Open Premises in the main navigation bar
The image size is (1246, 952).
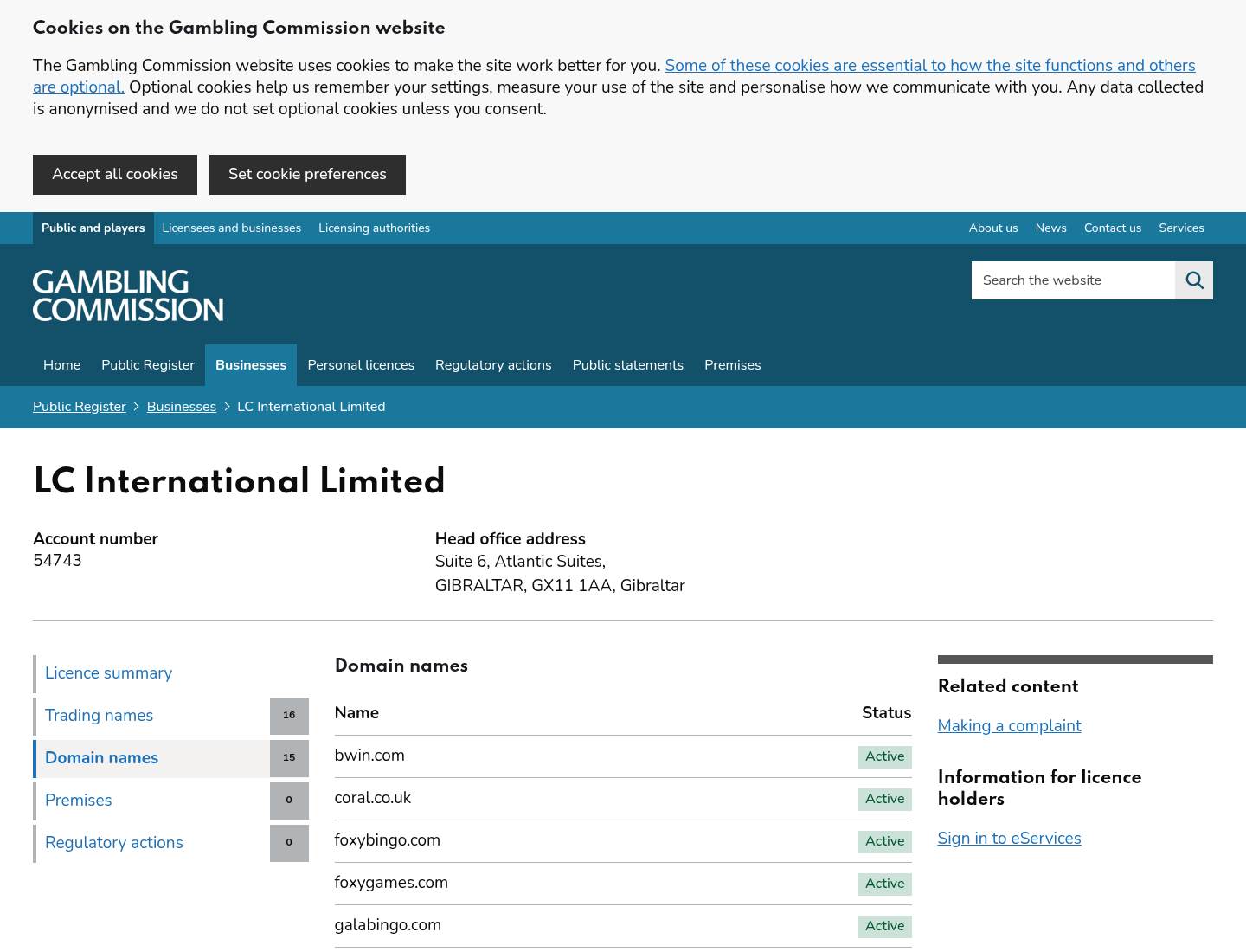(x=733, y=365)
